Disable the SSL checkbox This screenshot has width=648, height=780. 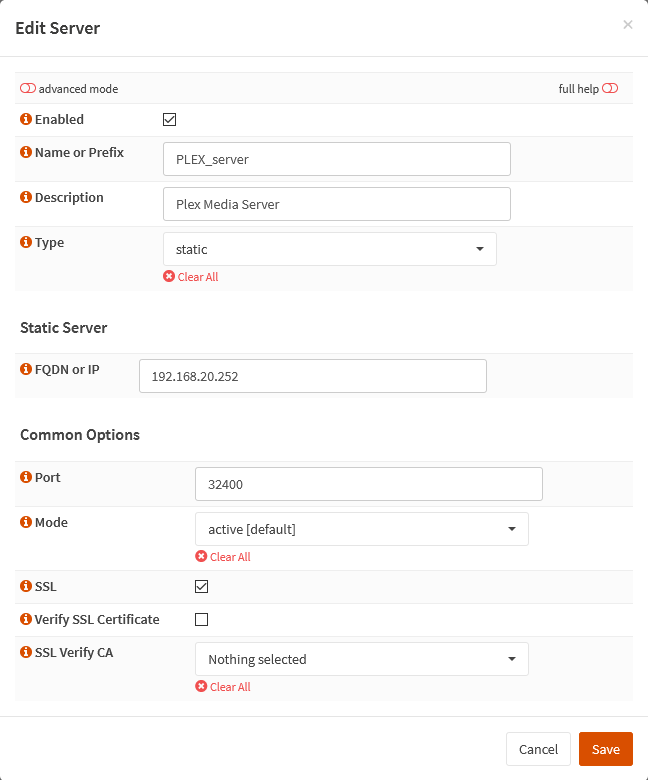[202, 587]
